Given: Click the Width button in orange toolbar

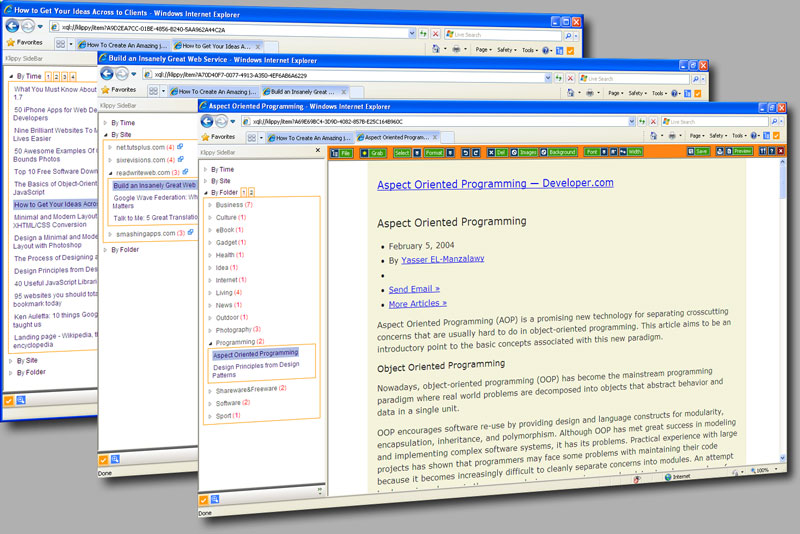Looking at the screenshot, I should click(x=631, y=151).
